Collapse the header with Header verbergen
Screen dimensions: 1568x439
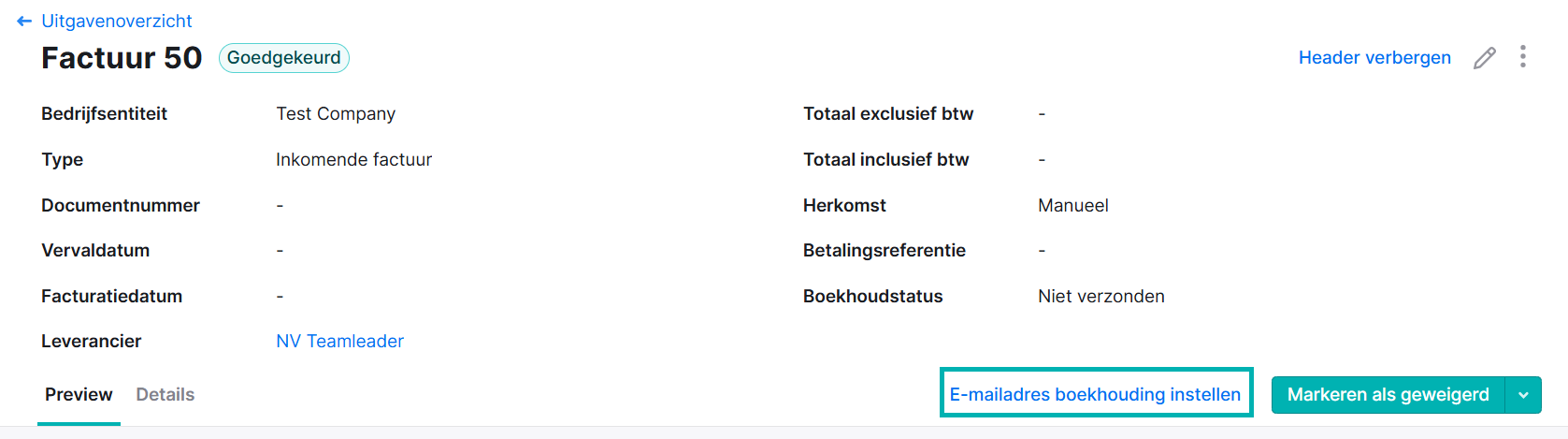pos(1374,58)
